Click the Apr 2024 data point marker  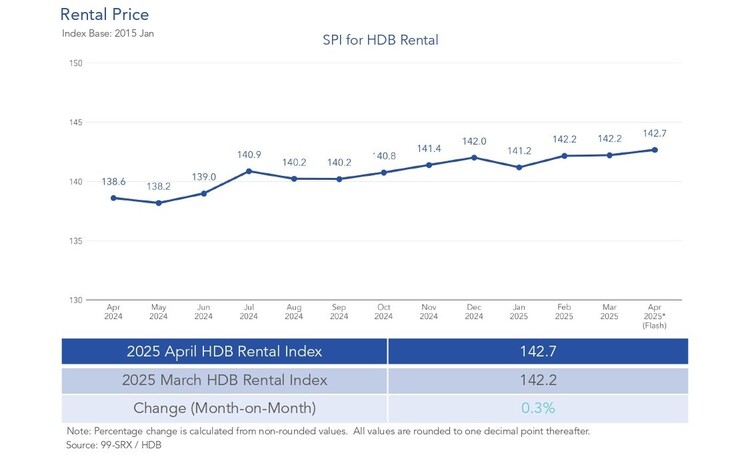point(113,198)
